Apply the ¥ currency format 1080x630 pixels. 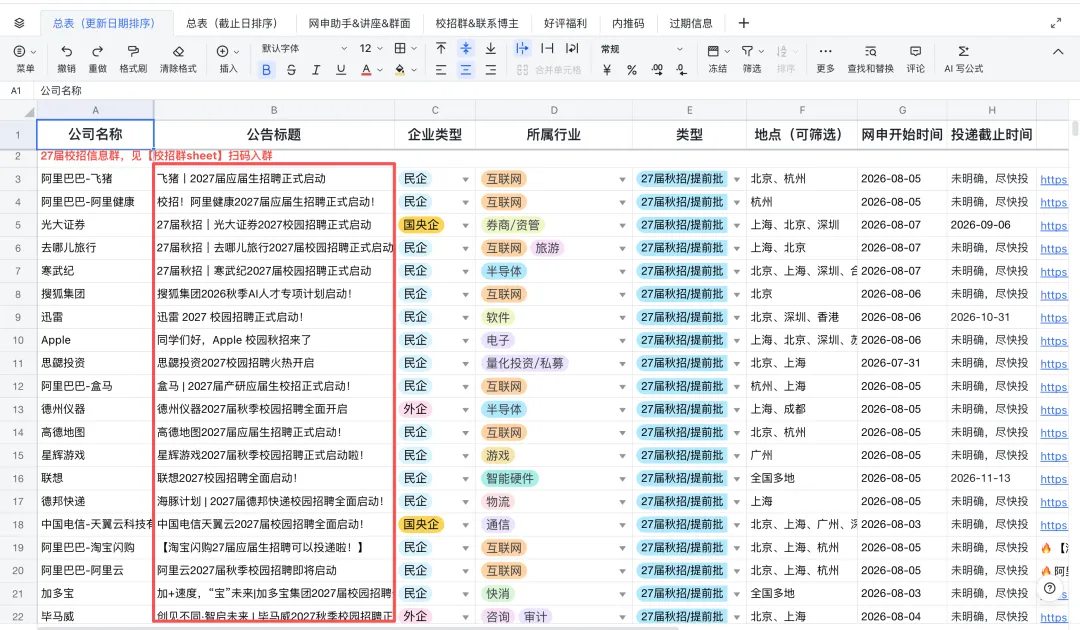tap(607, 70)
